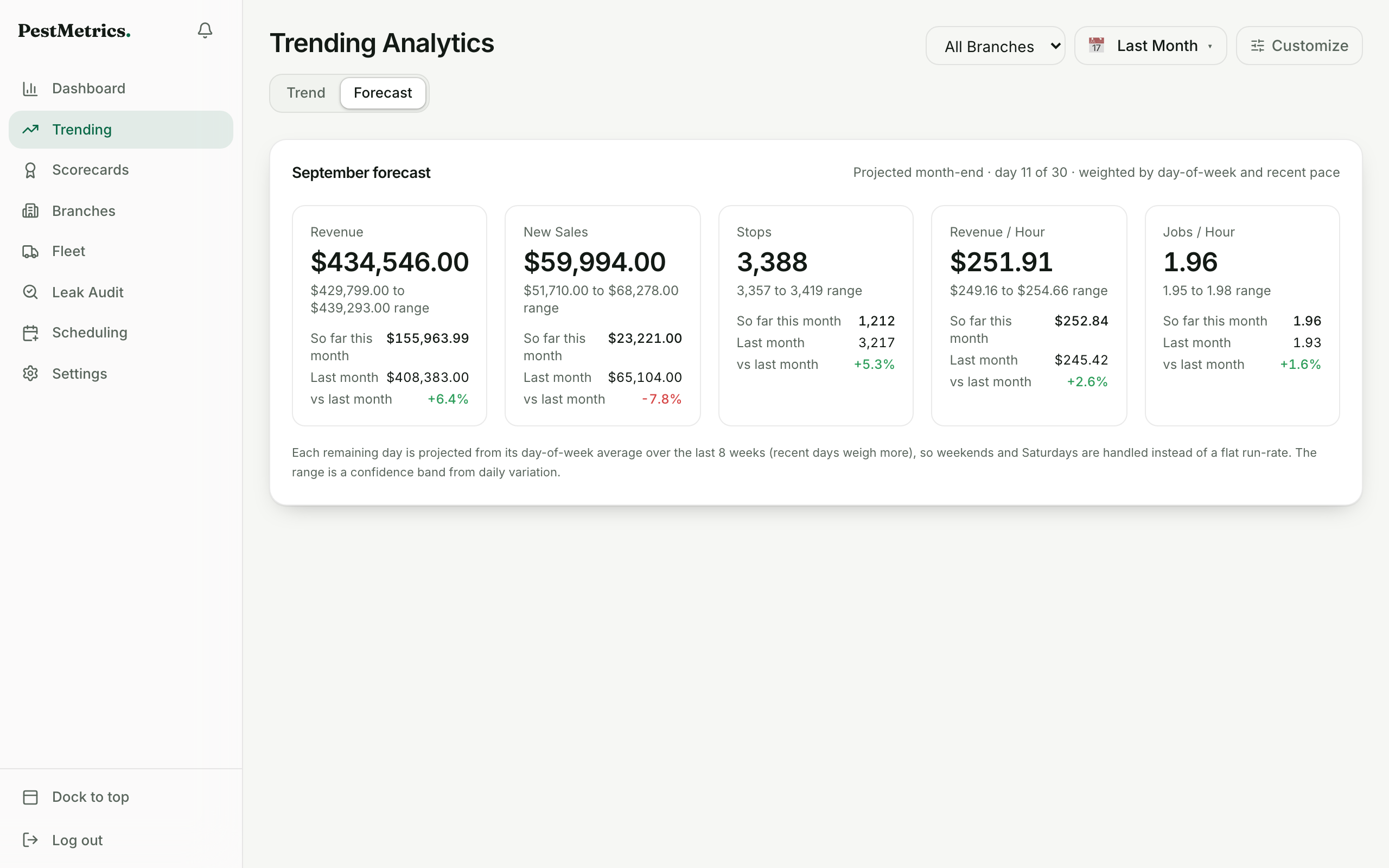Screen dimensions: 1389x868
Task: Open the All Branches dropdown
Action: (x=995, y=46)
